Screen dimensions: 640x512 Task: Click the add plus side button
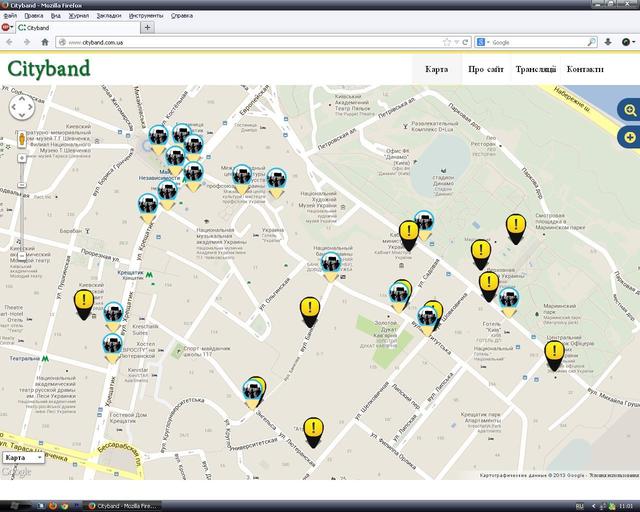(x=629, y=137)
